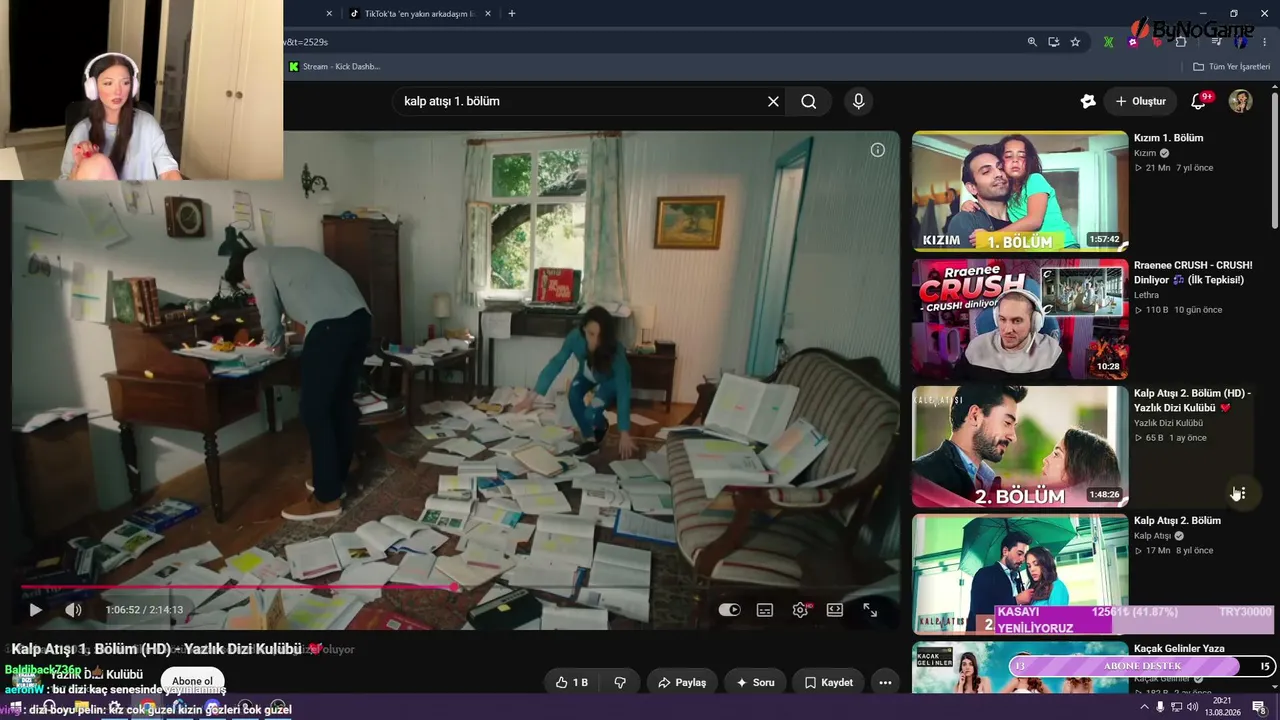Open the taskbar volume icon
The width and height of the screenshot is (1280, 720).
point(1192,707)
